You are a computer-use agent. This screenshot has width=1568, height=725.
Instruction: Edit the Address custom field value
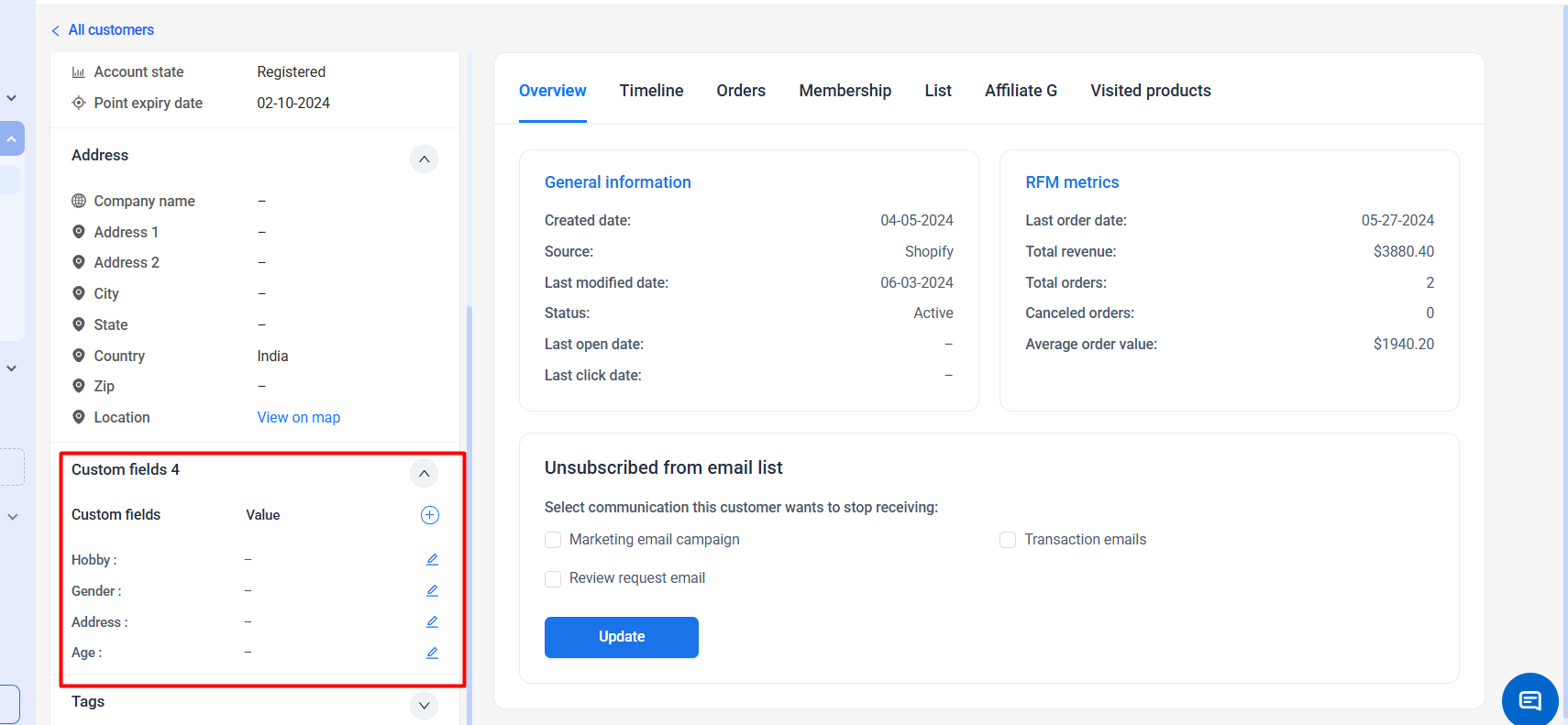(x=432, y=621)
